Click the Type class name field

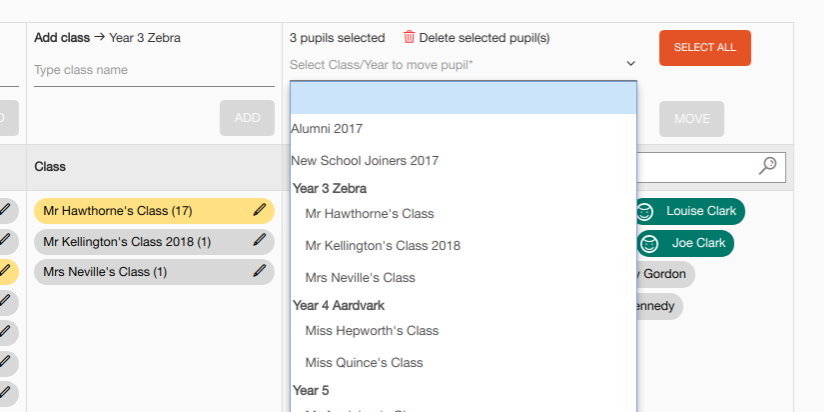(154, 70)
